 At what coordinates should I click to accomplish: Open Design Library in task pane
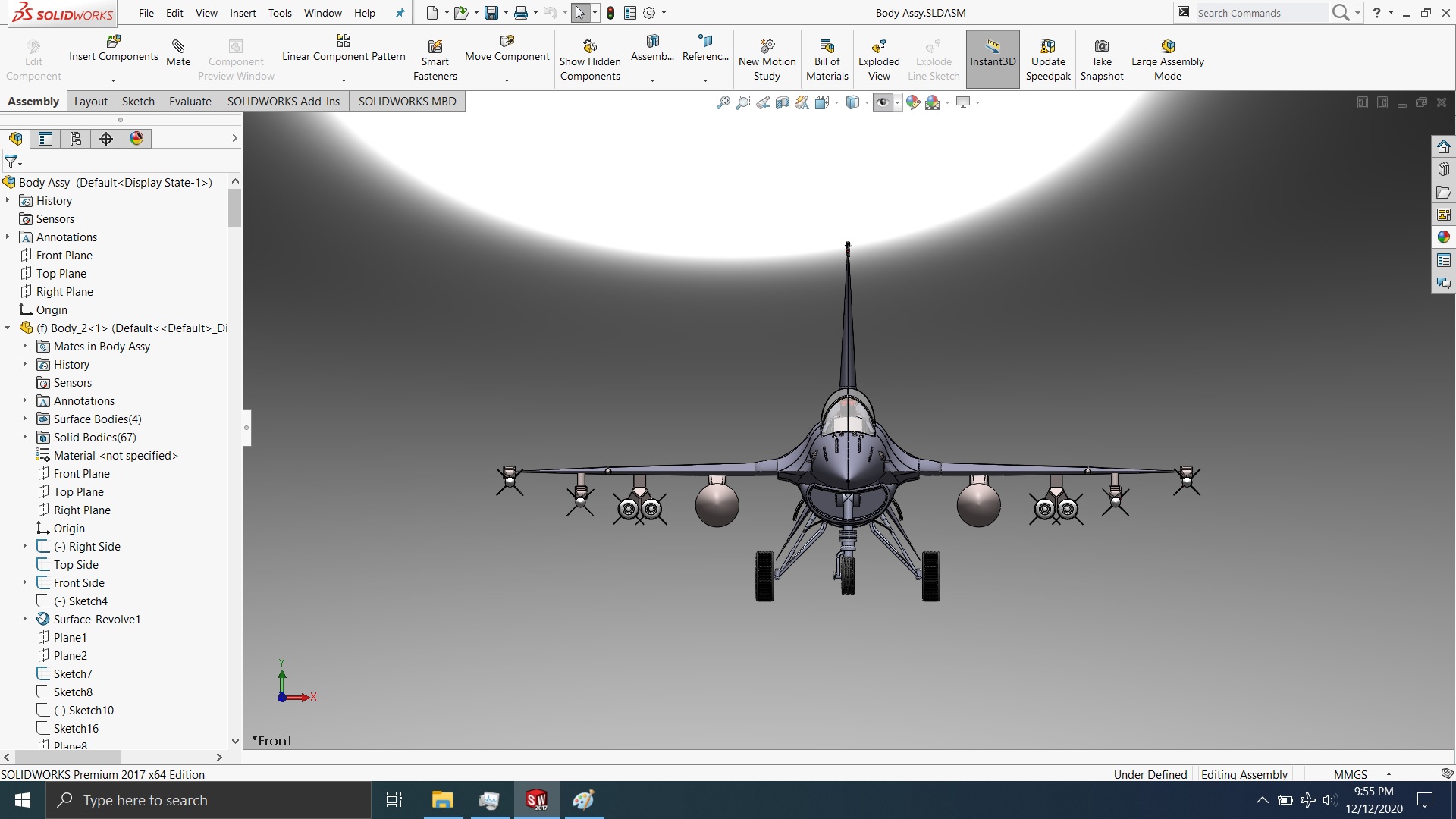pyautogui.click(x=1443, y=169)
